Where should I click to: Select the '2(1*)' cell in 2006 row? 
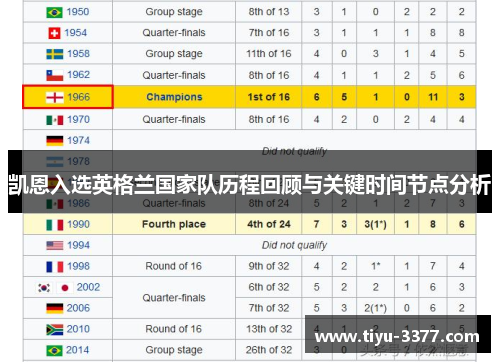coord(375,308)
